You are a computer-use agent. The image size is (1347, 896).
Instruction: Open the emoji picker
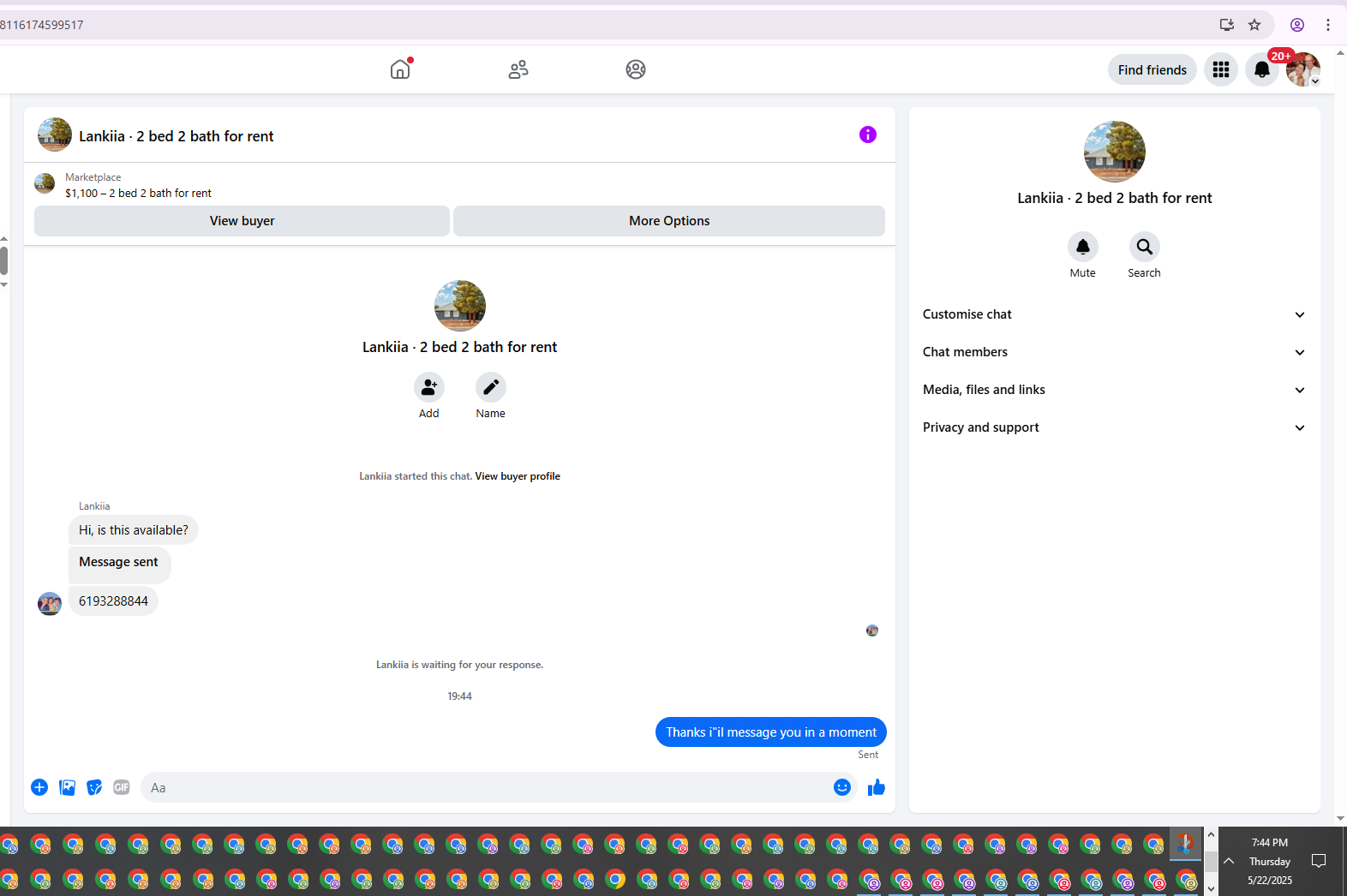(x=842, y=787)
